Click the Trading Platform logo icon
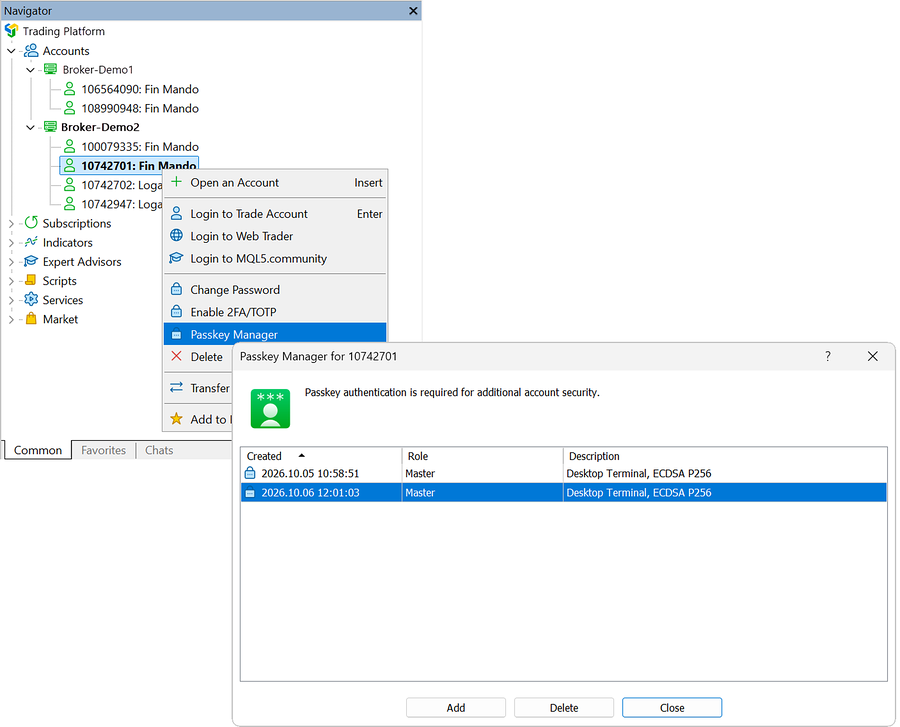This screenshot has height=727, width=900. click(11, 31)
